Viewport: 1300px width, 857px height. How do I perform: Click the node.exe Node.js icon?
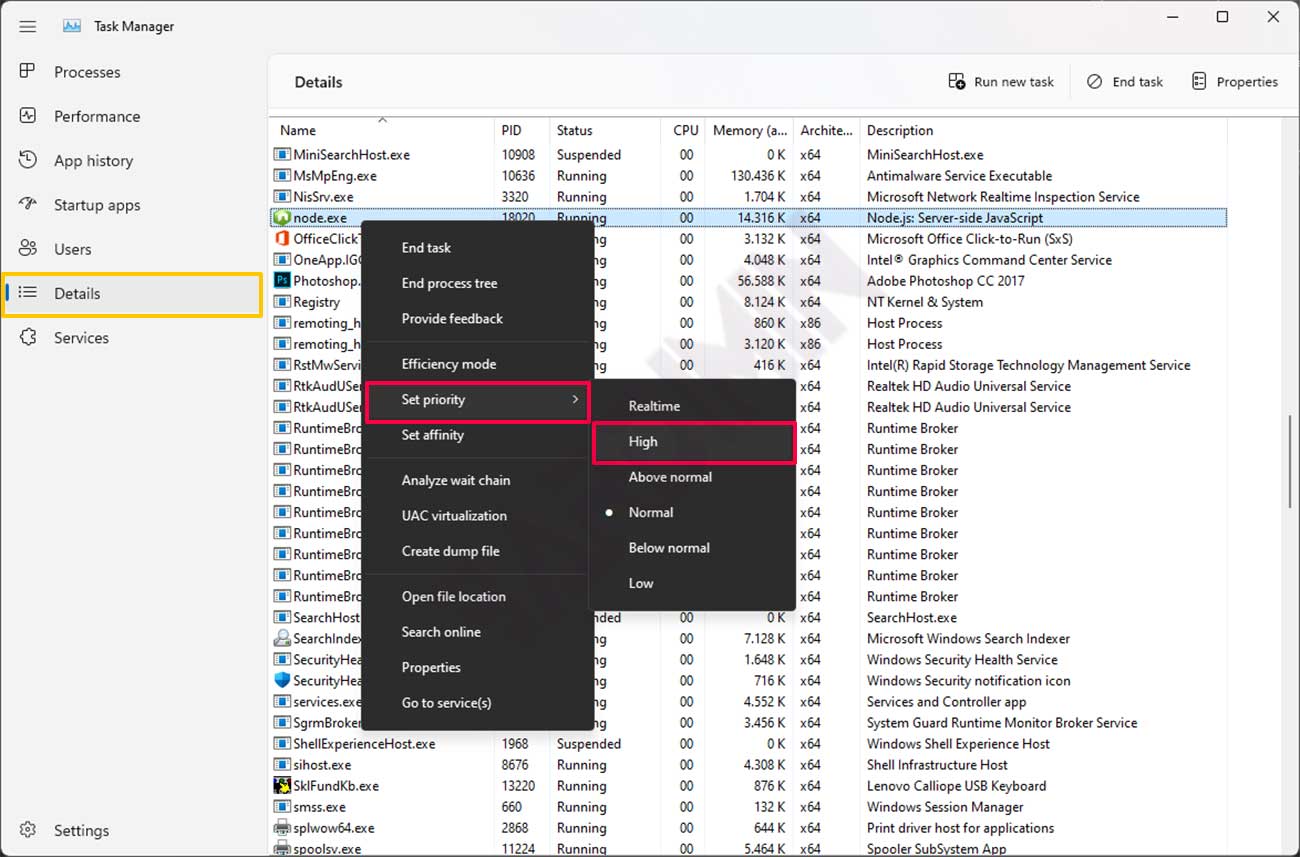point(282,218)
